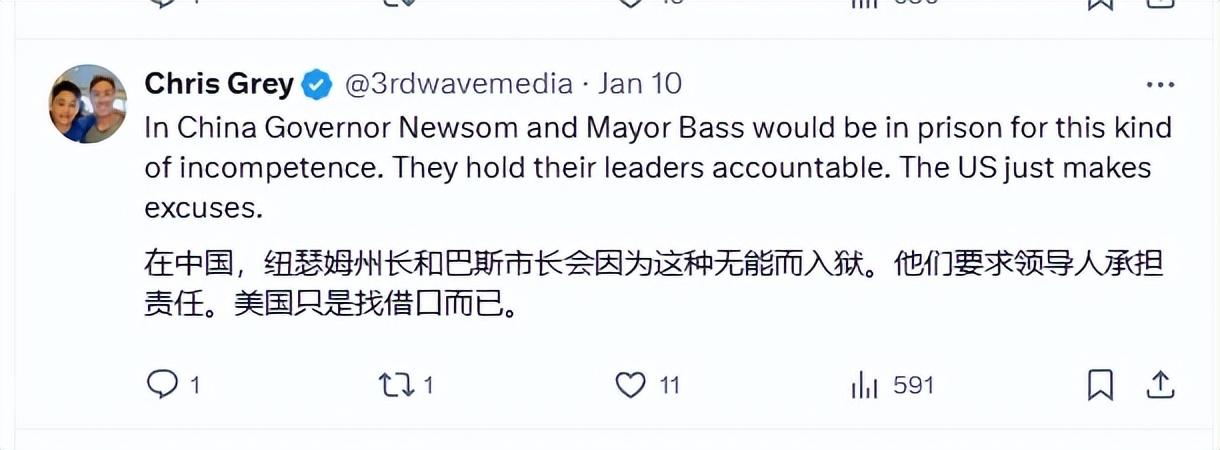The height and width of the screenshot is (450, 1220).
Task: Open the reply speech-bubble icon
Action: [161, 384]
